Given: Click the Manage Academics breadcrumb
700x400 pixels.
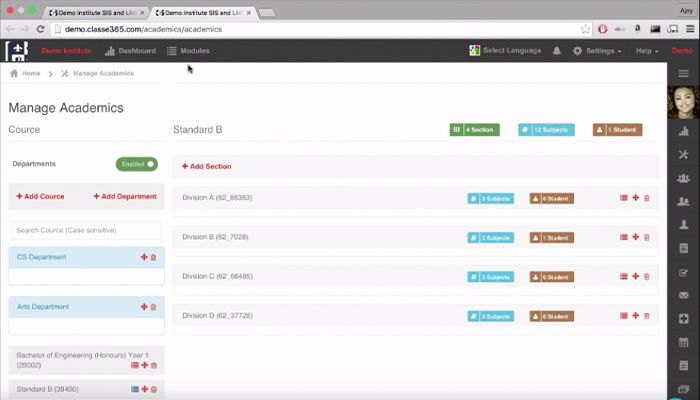Looking at the screenshot, I should click(x=97, y=73).
